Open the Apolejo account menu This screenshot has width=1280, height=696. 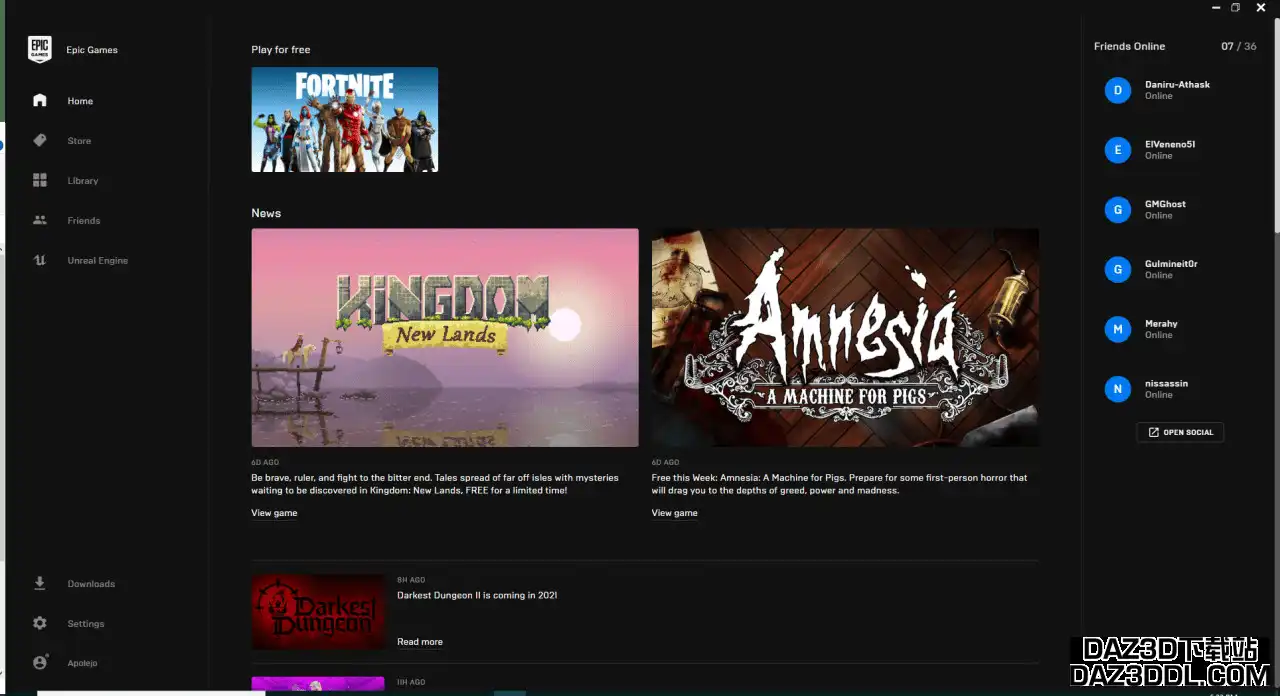(82, 663)
